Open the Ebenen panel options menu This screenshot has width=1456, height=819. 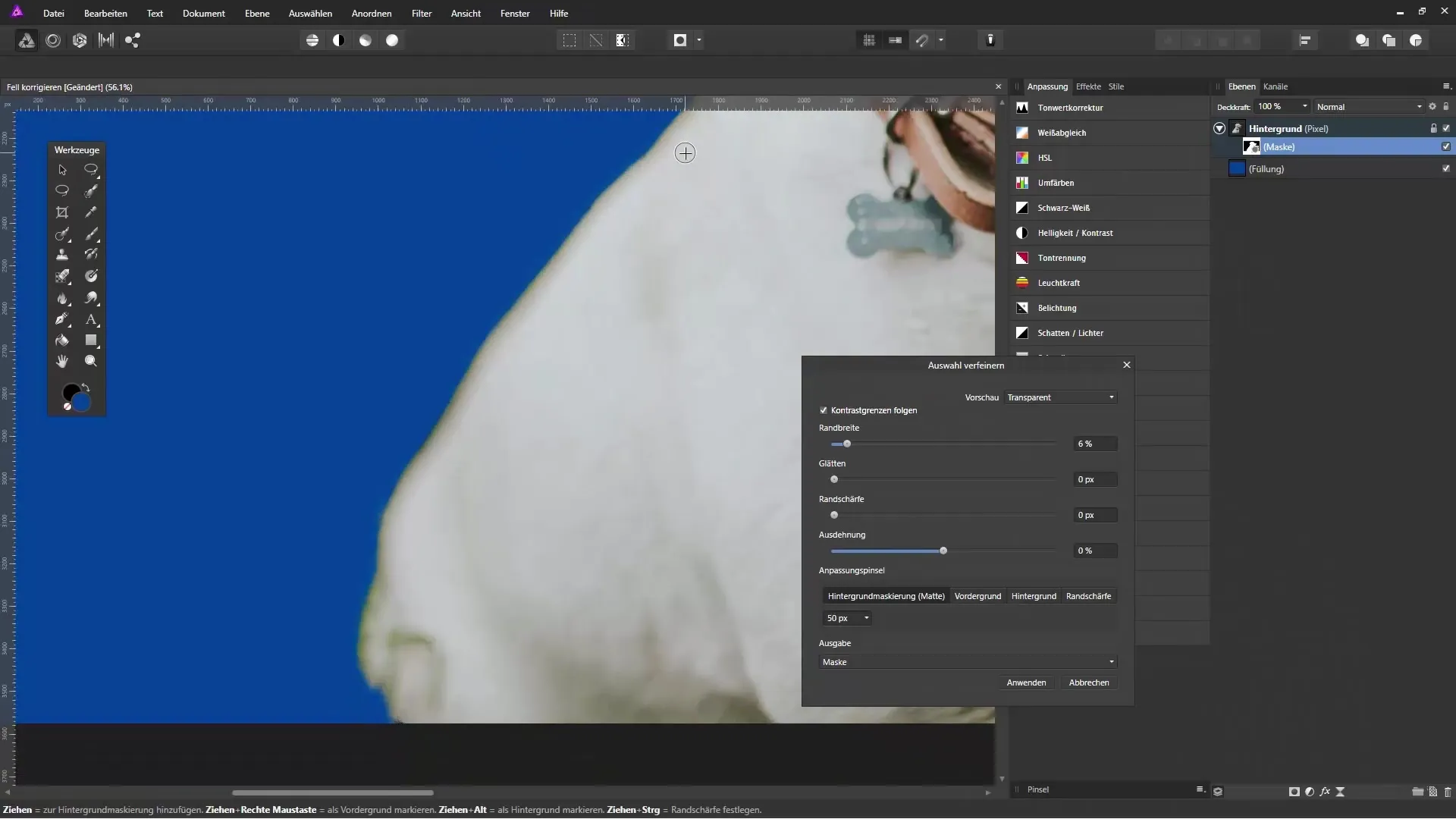pos(1445,86)
